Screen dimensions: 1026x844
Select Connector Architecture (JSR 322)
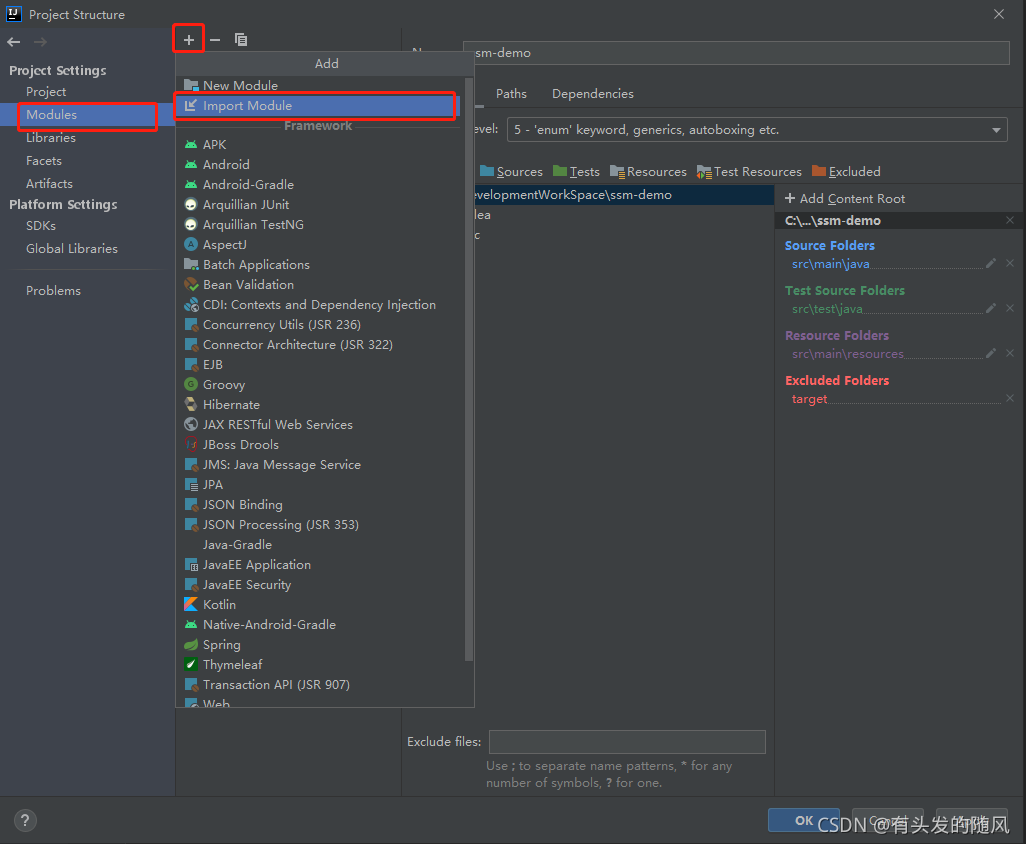tap(321, 345)
